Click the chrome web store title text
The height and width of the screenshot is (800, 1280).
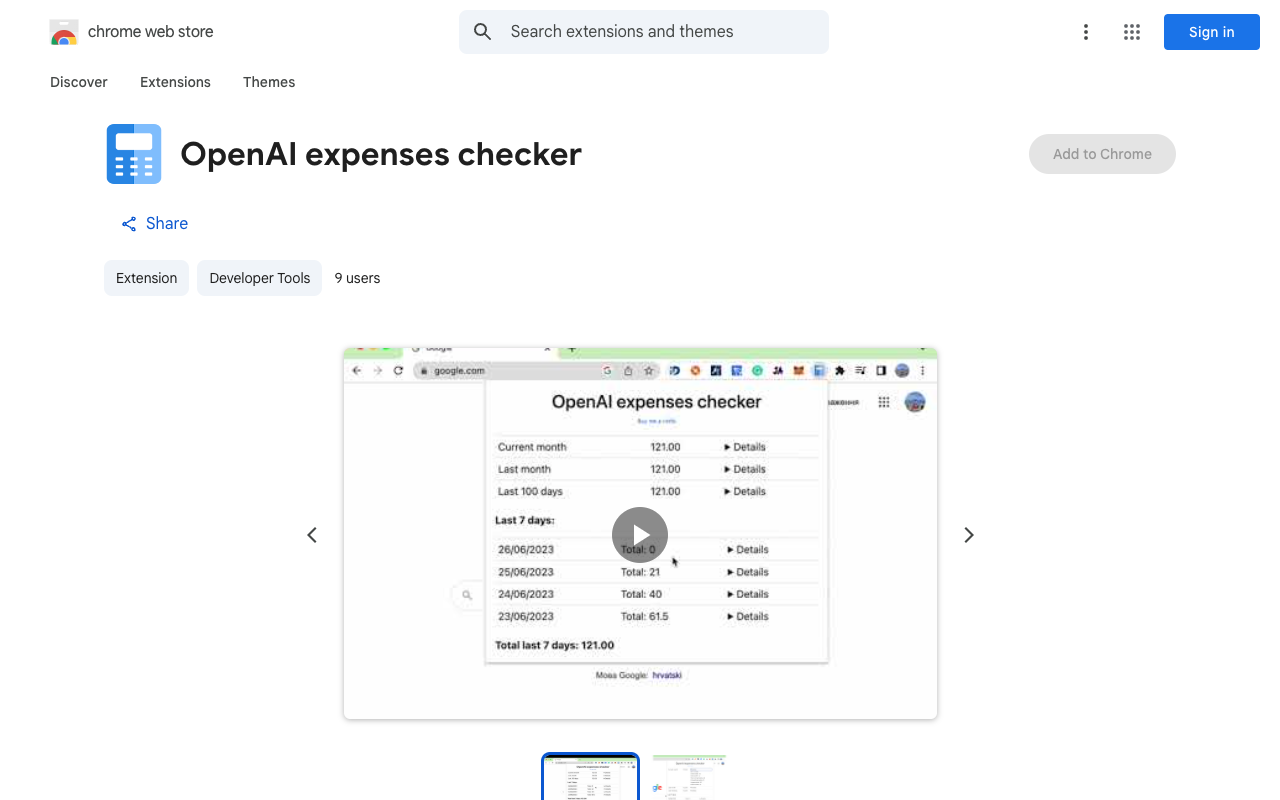point(151,32)
